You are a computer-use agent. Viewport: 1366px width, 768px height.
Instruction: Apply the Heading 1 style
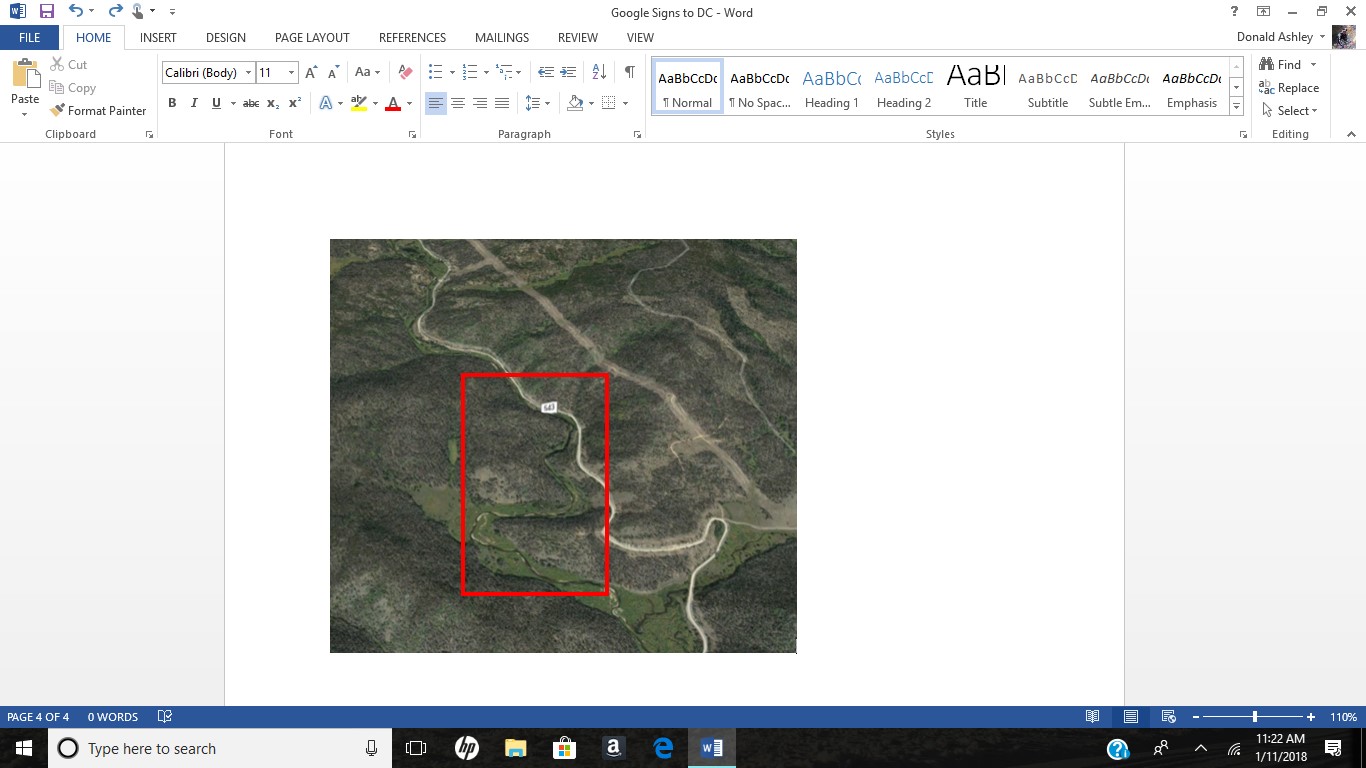[x=831, y=87]
